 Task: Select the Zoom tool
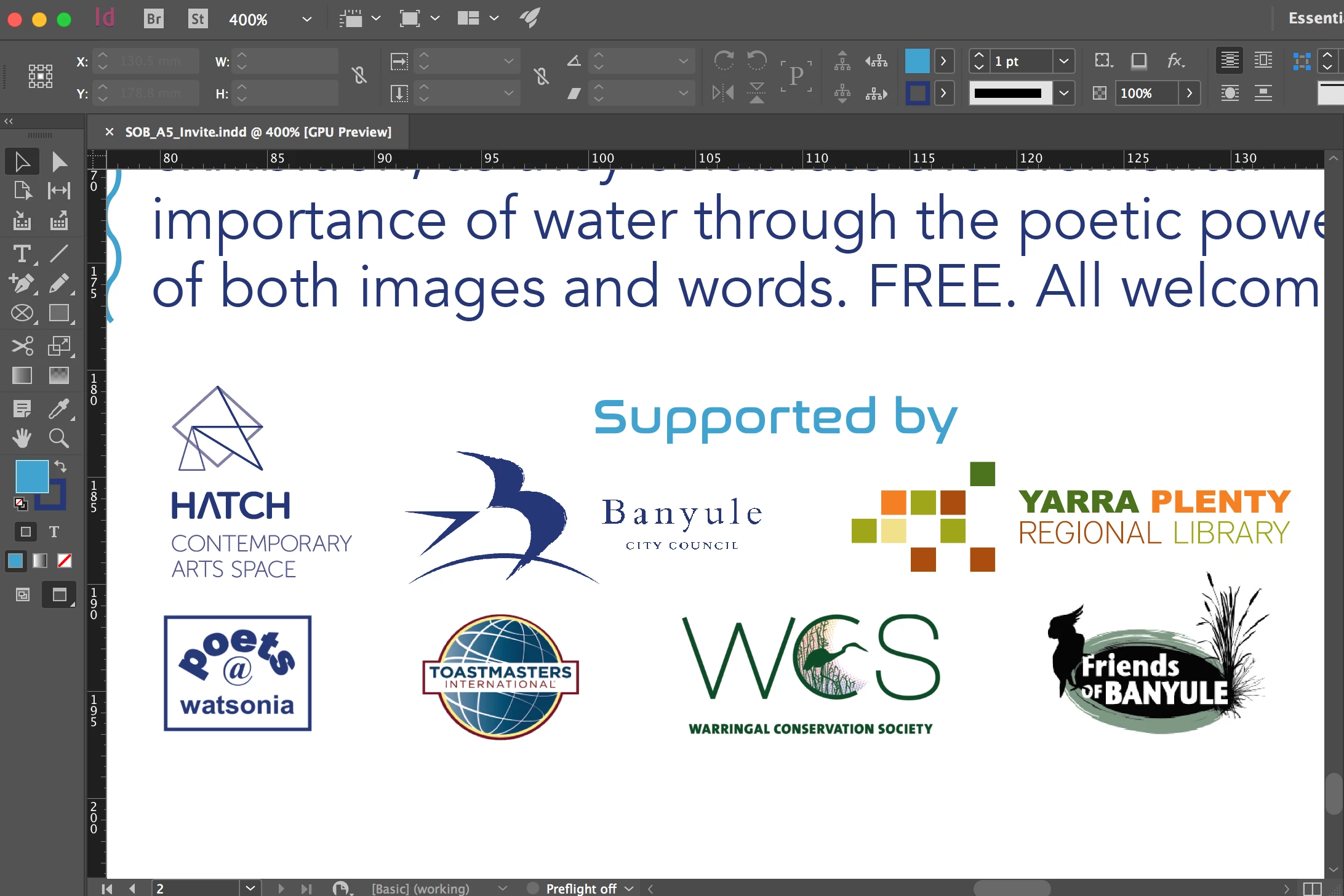click(x=59, y=438)
